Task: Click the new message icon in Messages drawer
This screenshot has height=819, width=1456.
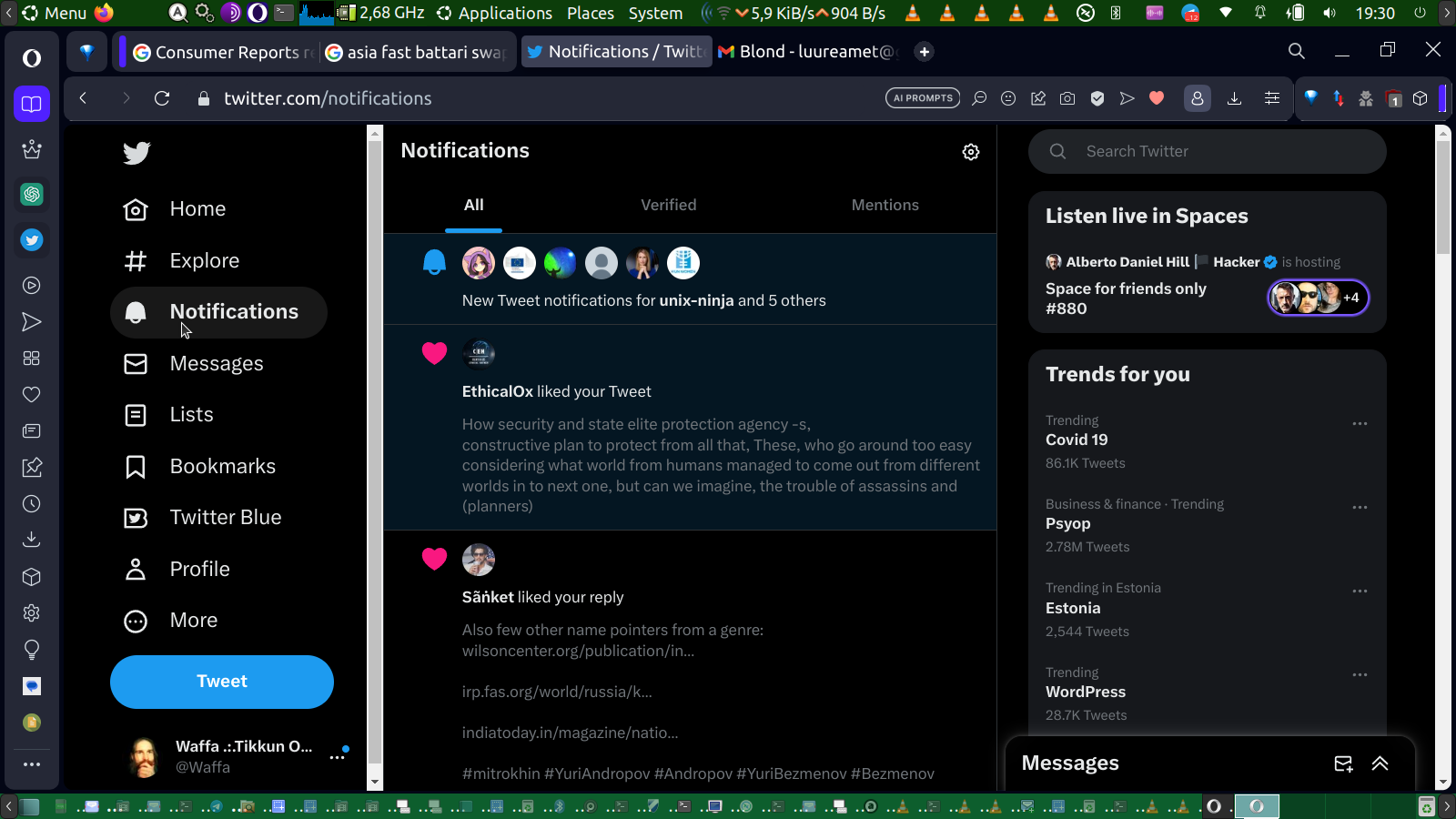Action: [x=1343, y=763]
